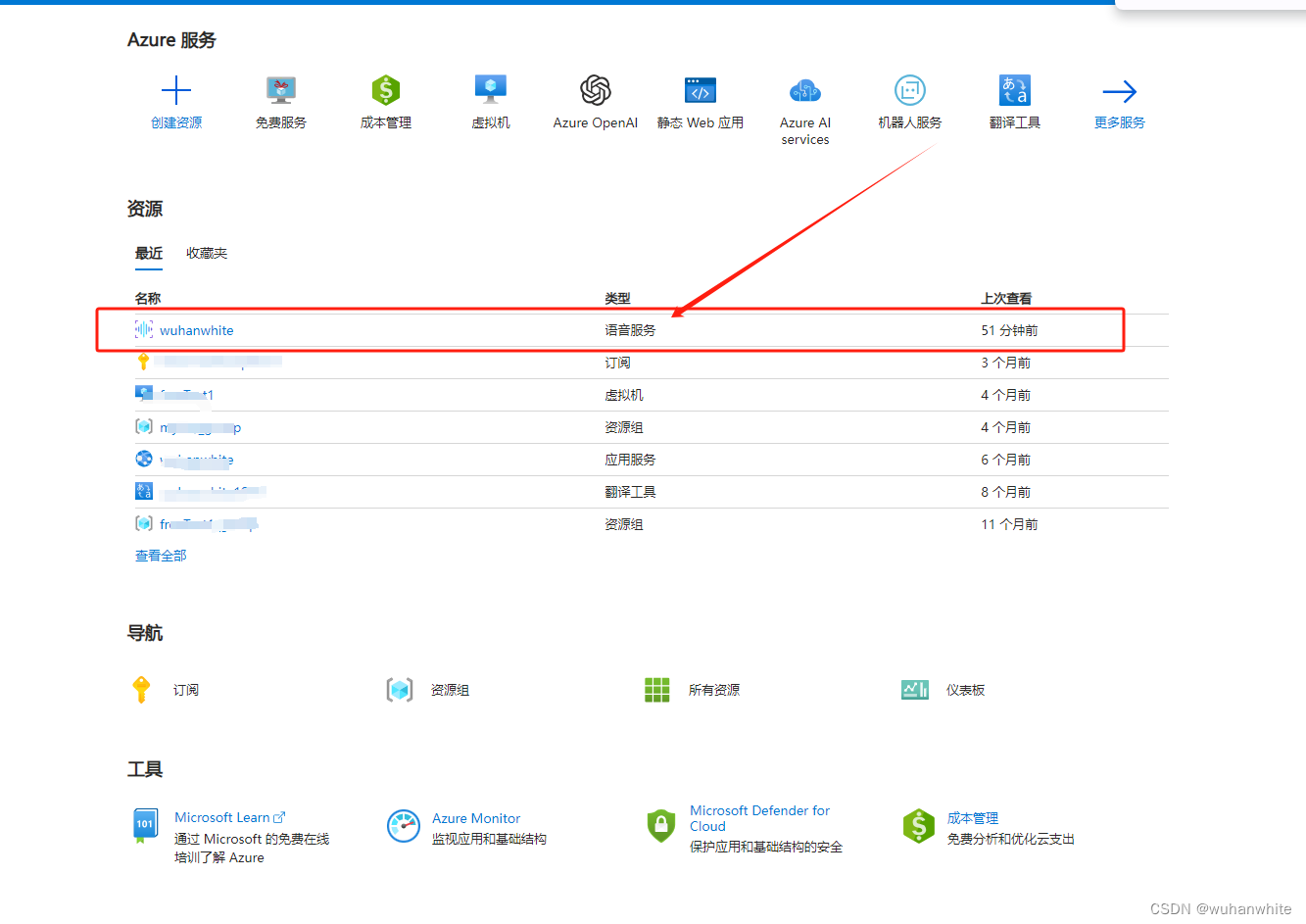Switch to the 收藏夹 tab
Image resolution: width=1306 pixels, height=924 pixels.
[207, 253]
